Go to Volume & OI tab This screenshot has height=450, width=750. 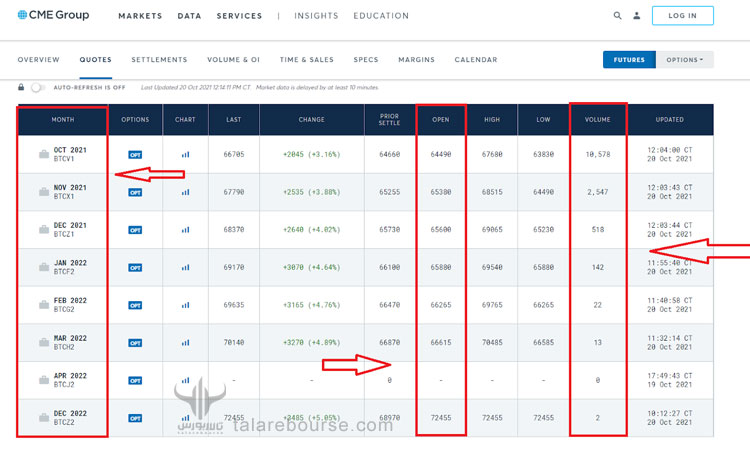click(233, 60)
